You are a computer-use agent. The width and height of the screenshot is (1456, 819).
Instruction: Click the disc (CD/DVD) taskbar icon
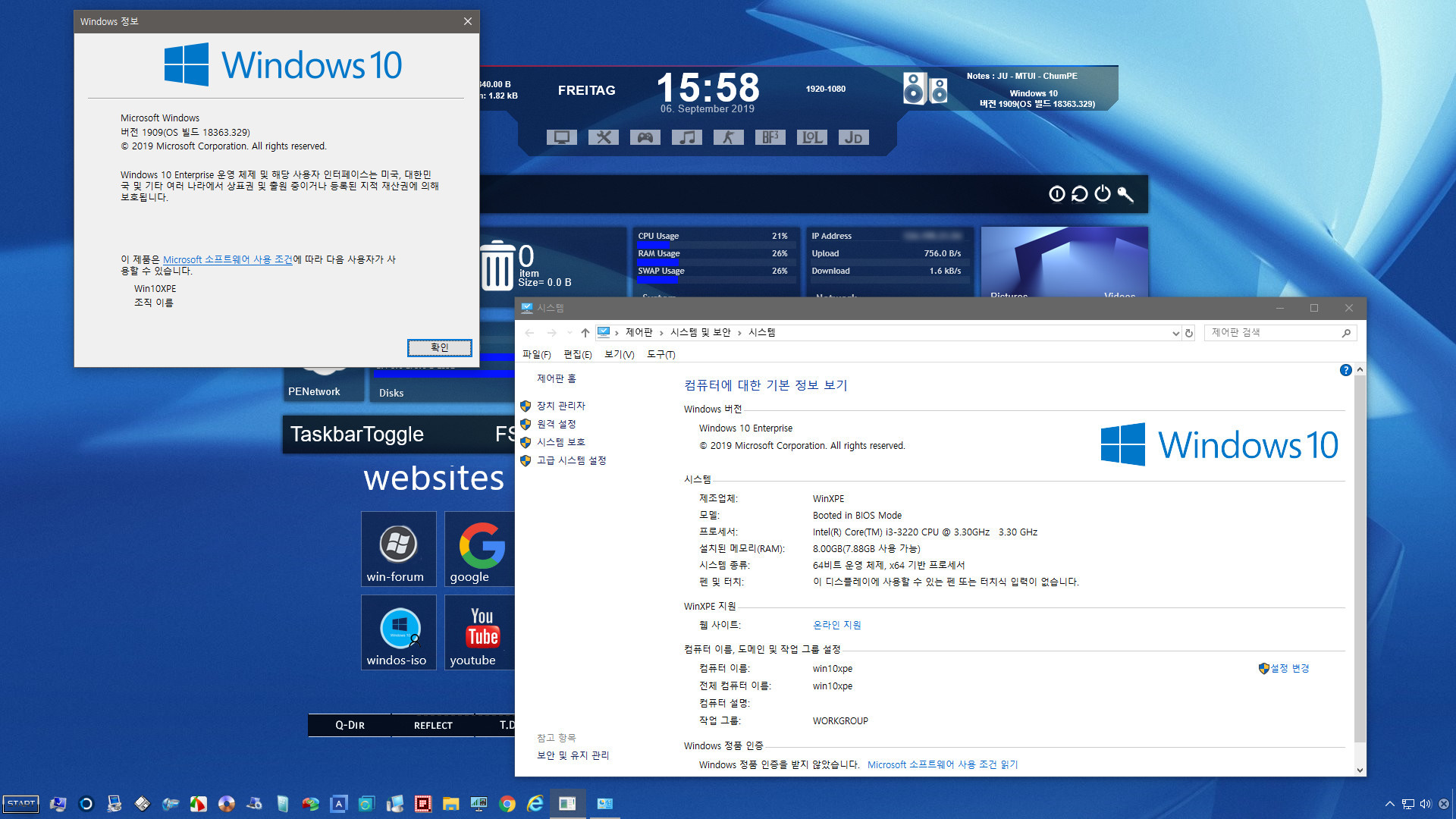(x=226, y=804)
